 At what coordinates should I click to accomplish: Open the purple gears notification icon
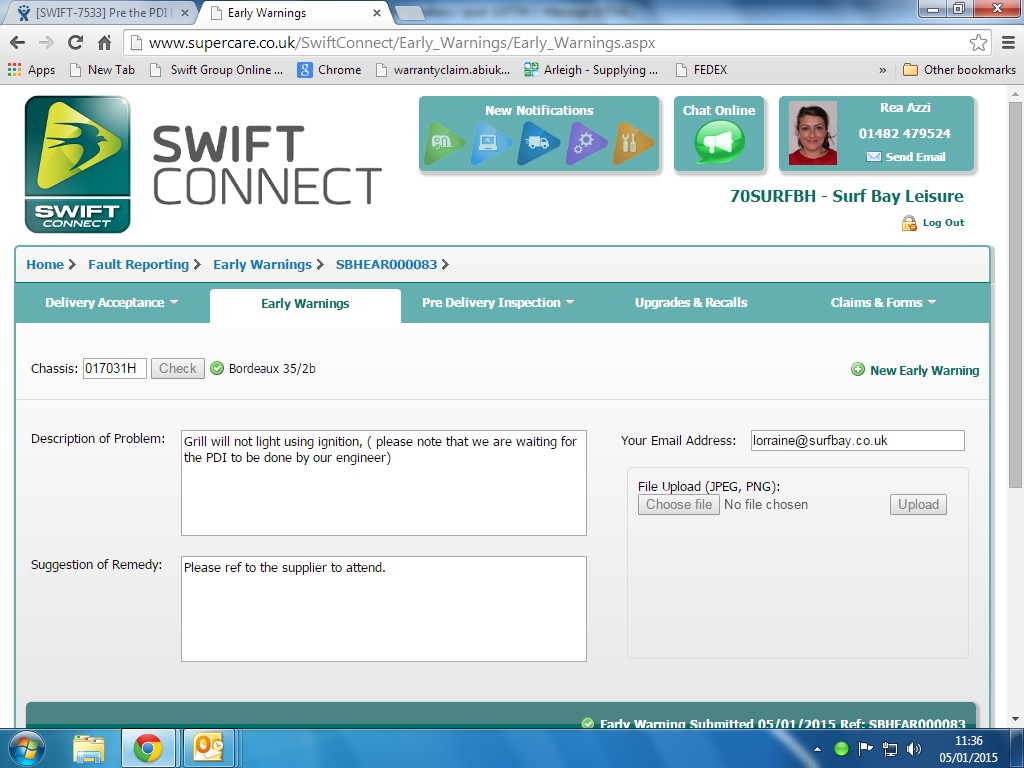click(586, 142)
